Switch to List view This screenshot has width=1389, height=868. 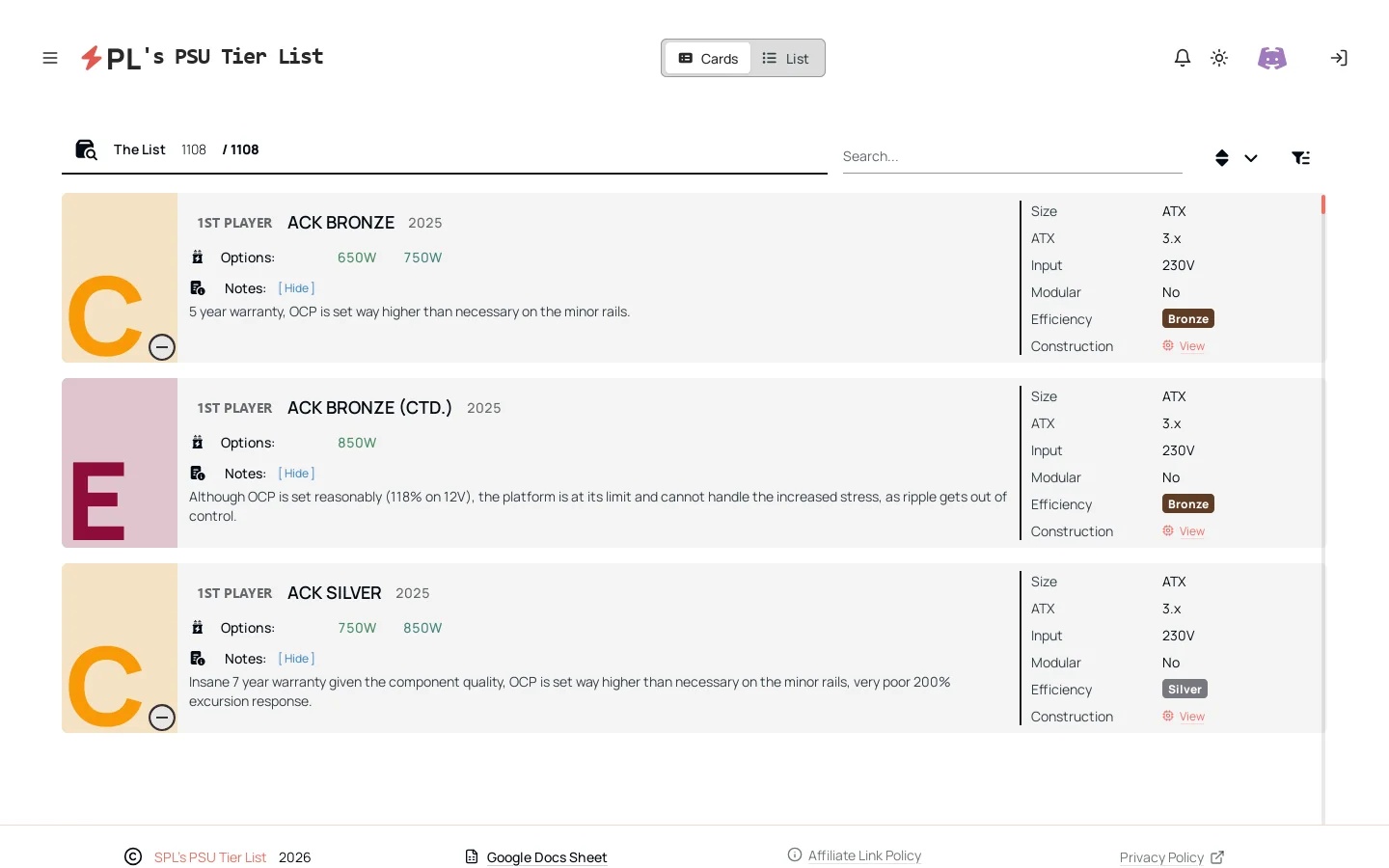pos(785,58)
